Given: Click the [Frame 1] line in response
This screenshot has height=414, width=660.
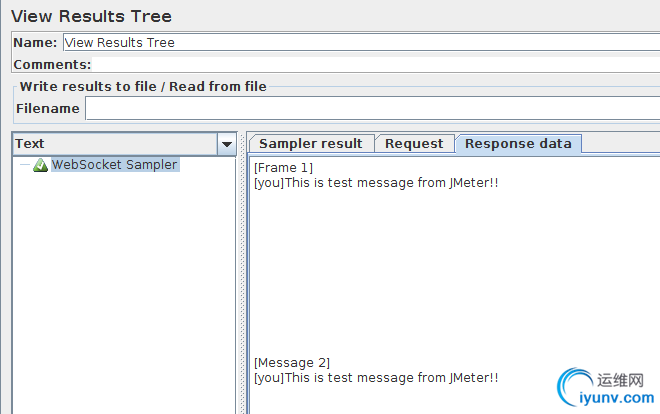Looking at the screenshot, I should [284, 168].
